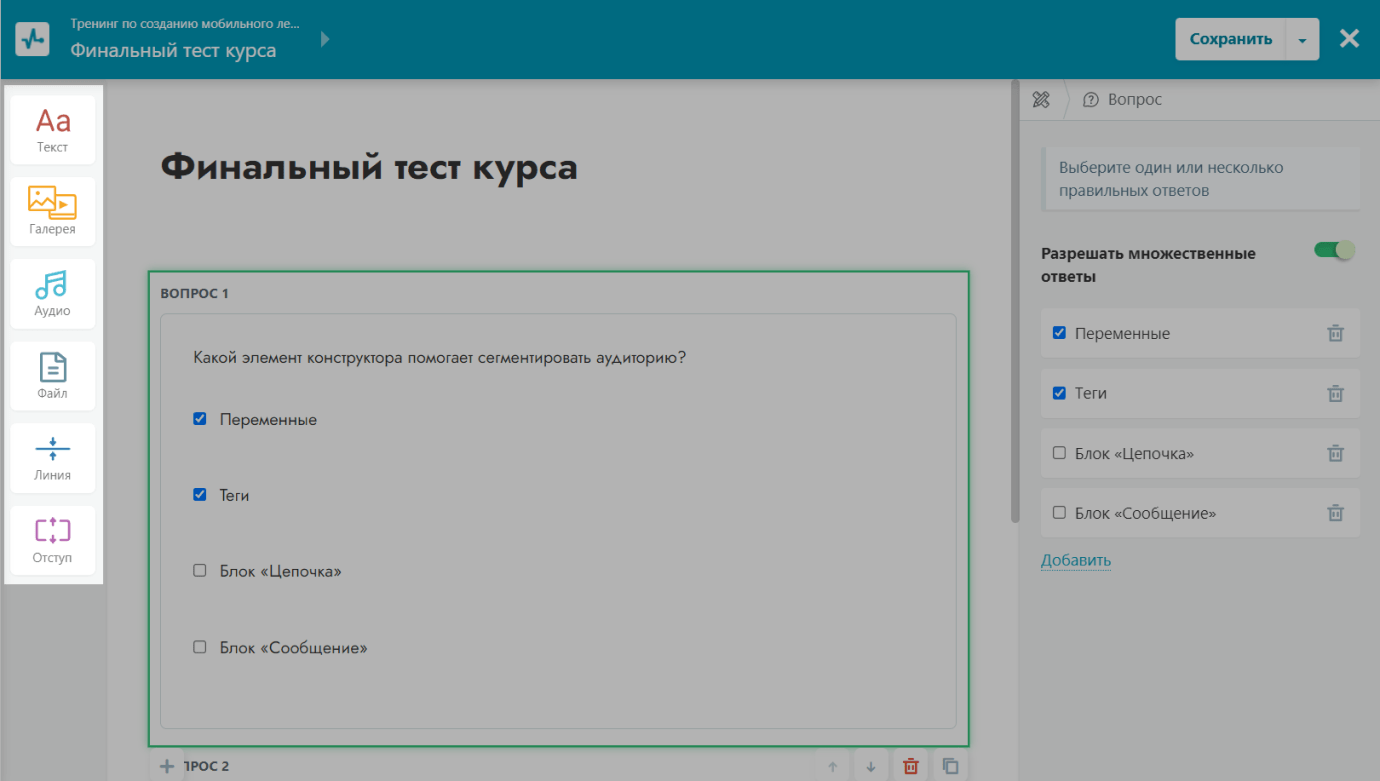The width and height of the screenshot is (1380, 781).
Task: Click the design tools icon in panel breadcrumb
Action: coord(1041,100)
